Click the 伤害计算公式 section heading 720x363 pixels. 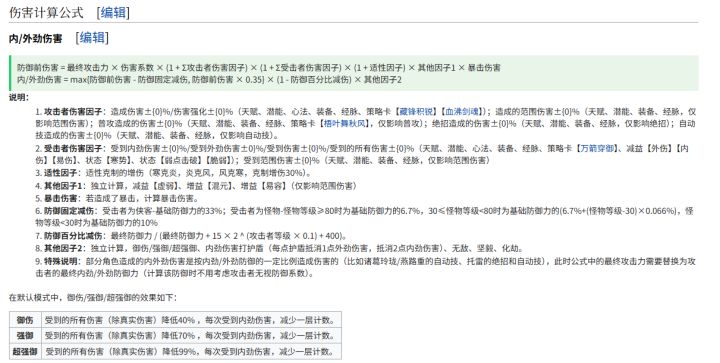click(46, 12)
